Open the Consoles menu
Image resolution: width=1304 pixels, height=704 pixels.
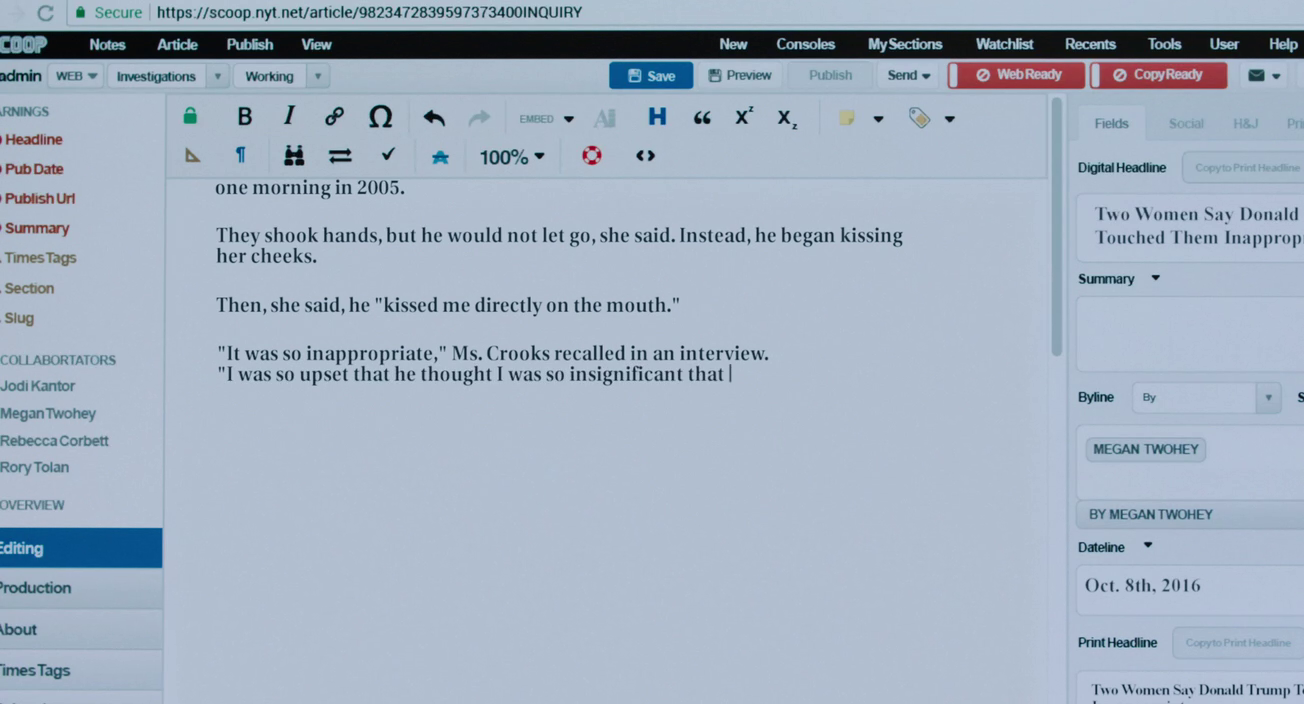coord(805,45)
